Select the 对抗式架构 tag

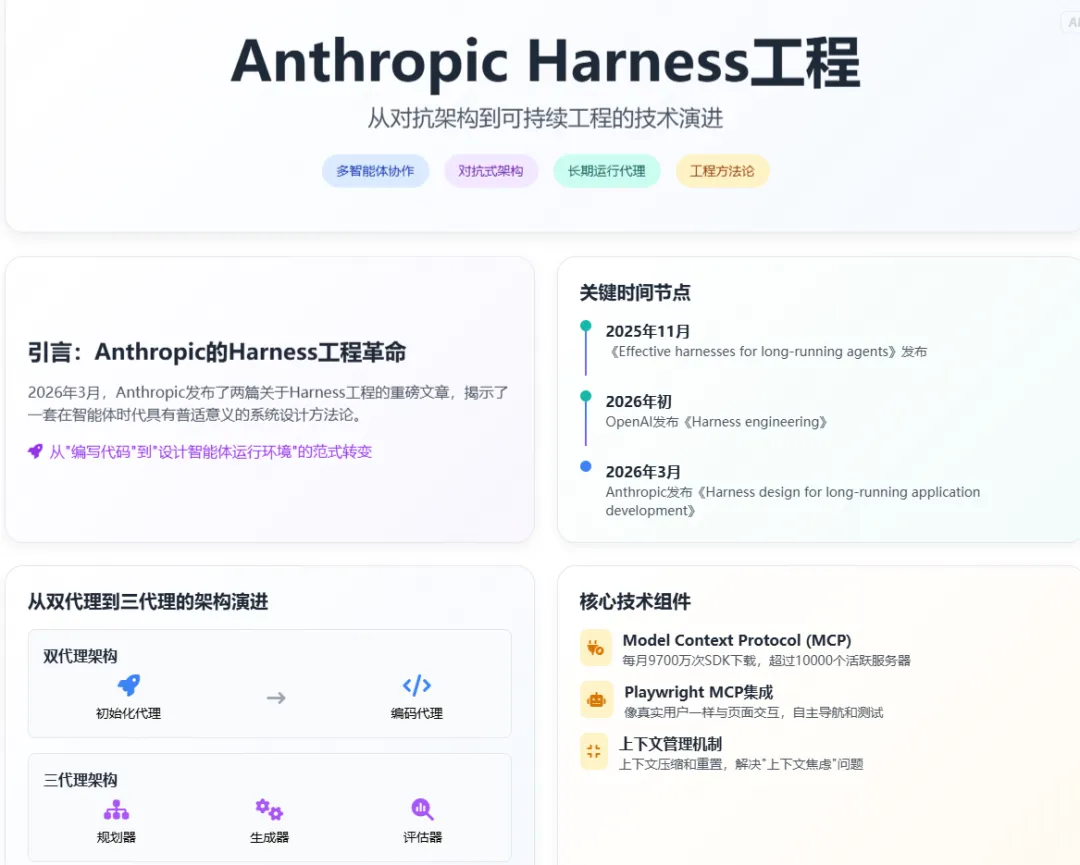coord(491,171)
